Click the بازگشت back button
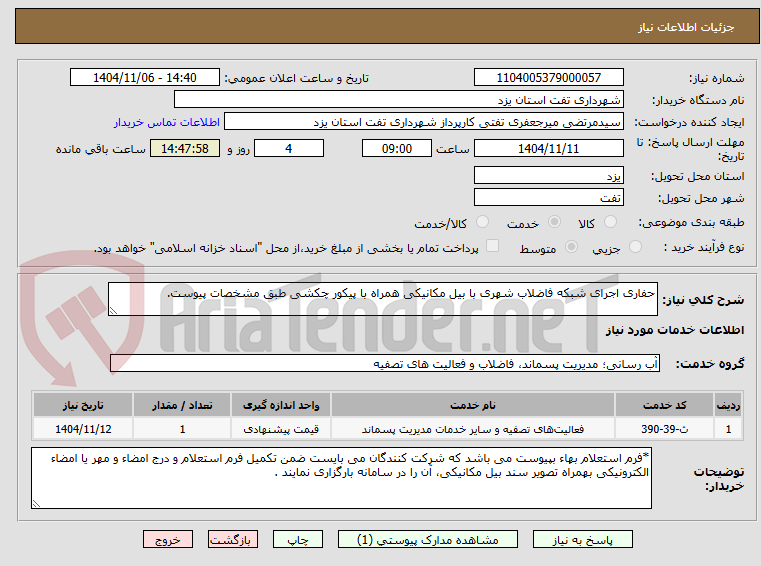 (232, 539)
